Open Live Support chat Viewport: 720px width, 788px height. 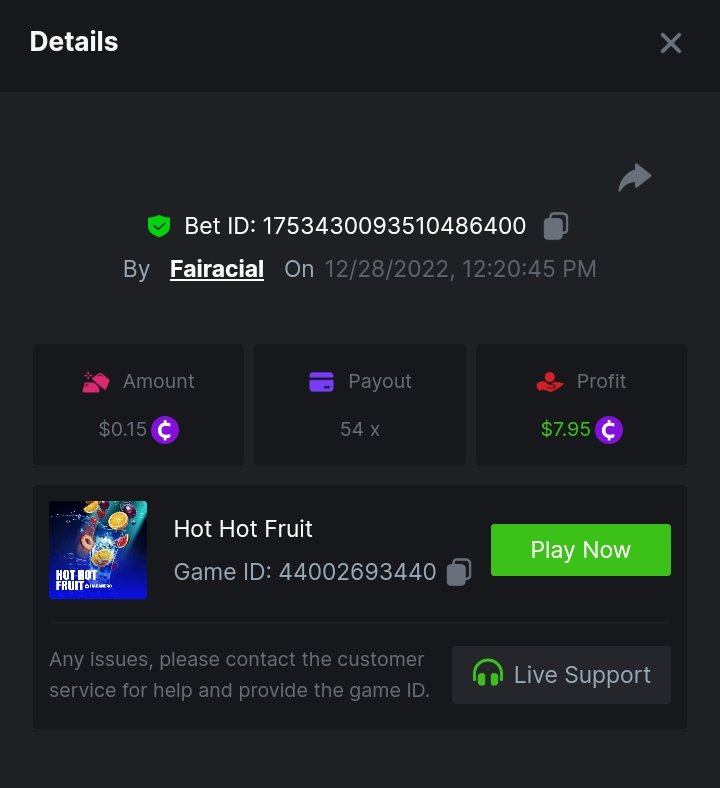(x=561, y=675)
